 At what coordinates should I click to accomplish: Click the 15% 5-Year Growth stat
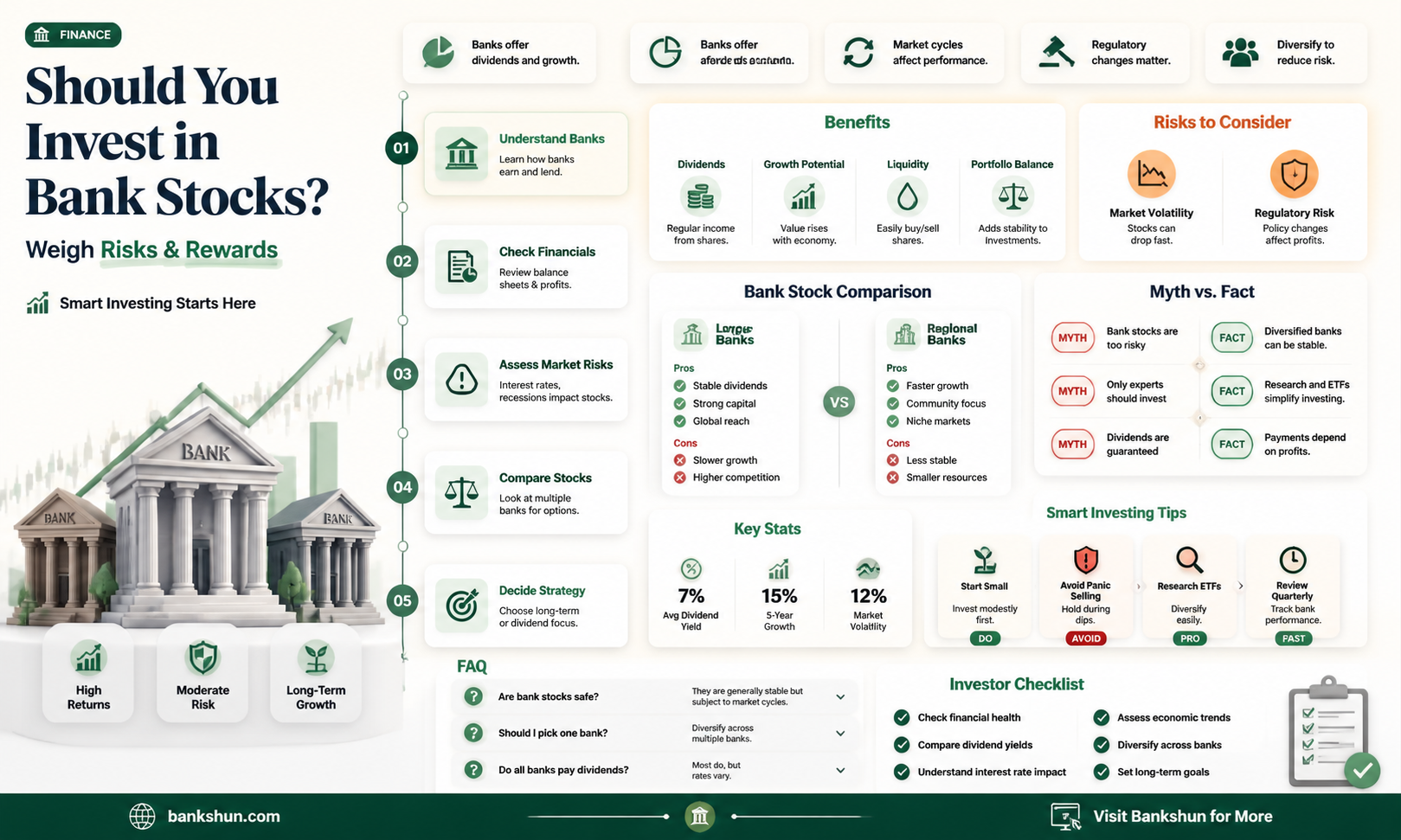coord(779,595)
